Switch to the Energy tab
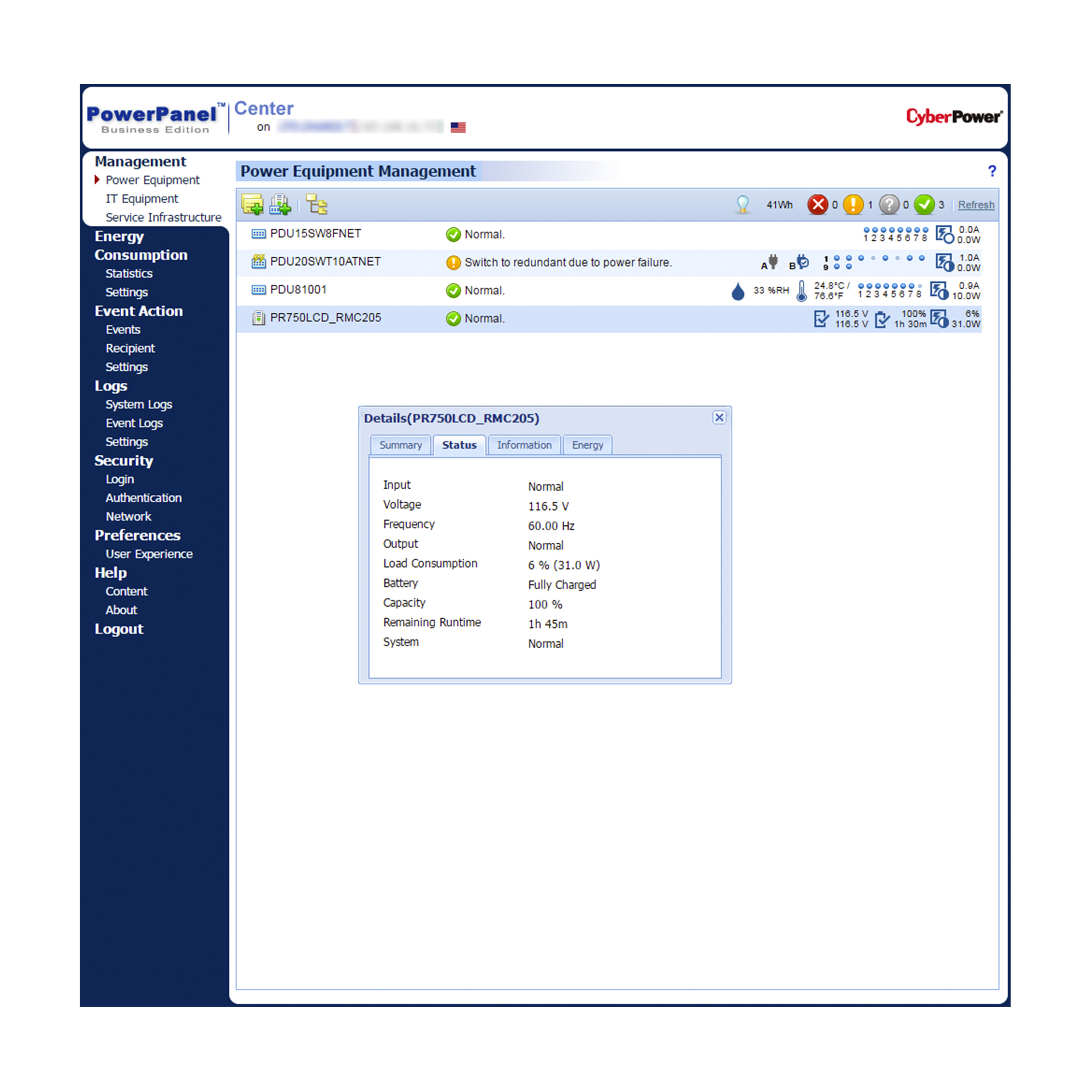 (x=587, y=446)
